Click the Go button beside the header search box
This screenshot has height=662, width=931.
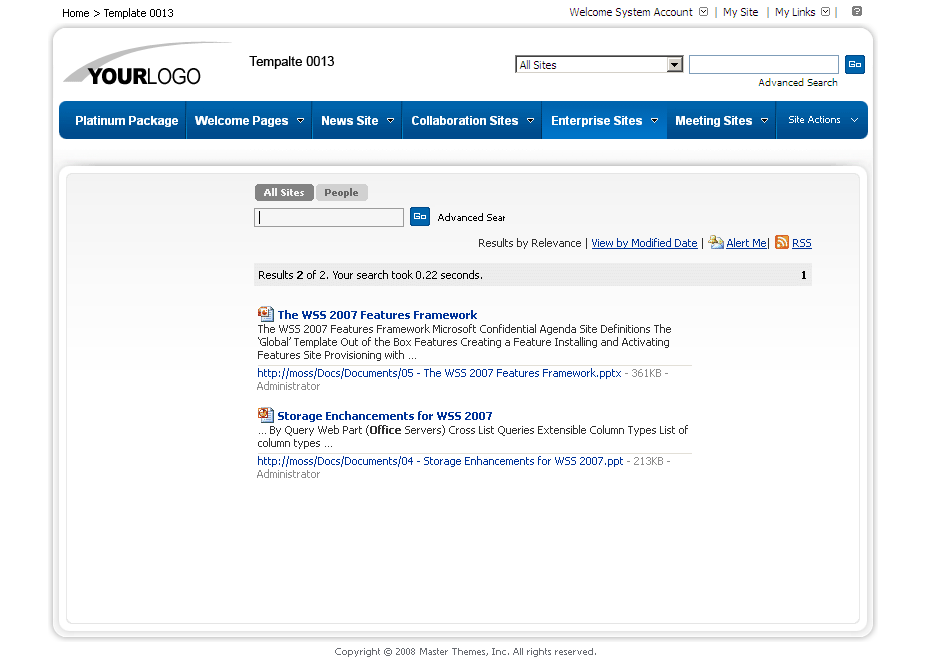click(855, 63)
